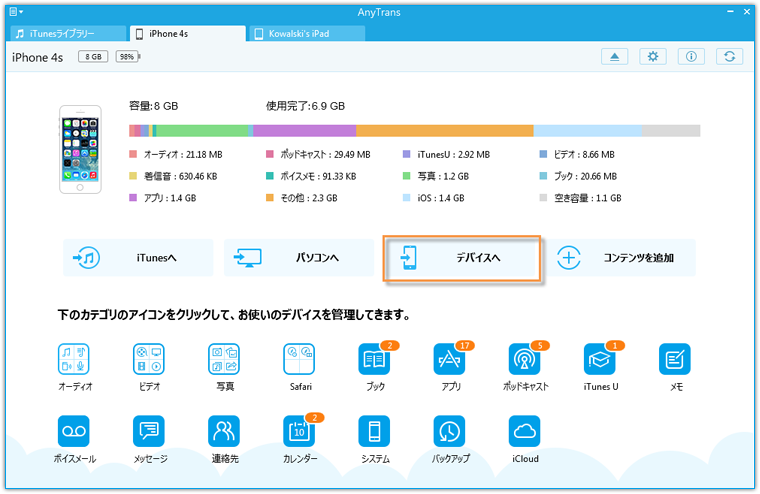This screenshot has height=494, width=760.
Task: Open the バックアップ (Backup) icon
Action: 449,431
